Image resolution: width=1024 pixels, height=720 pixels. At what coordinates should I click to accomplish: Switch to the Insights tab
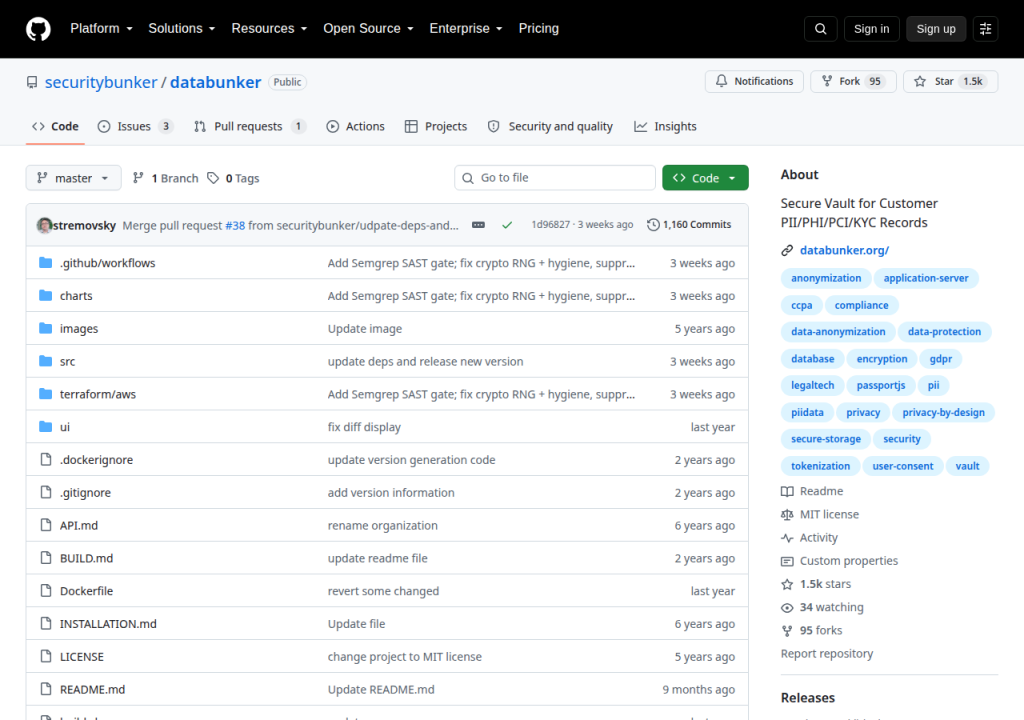(665, 127)
